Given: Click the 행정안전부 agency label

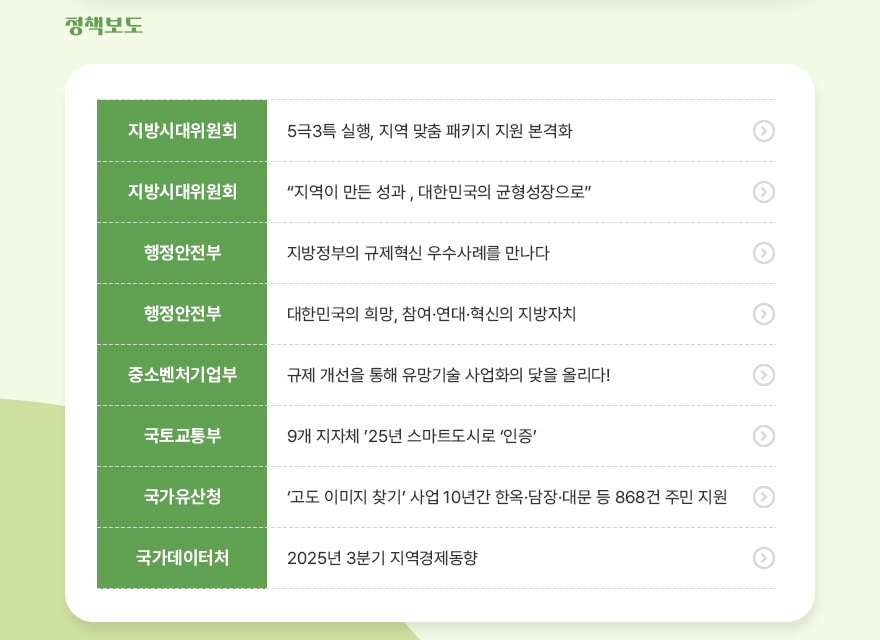Looking at the screenshot, I should 181,253.
